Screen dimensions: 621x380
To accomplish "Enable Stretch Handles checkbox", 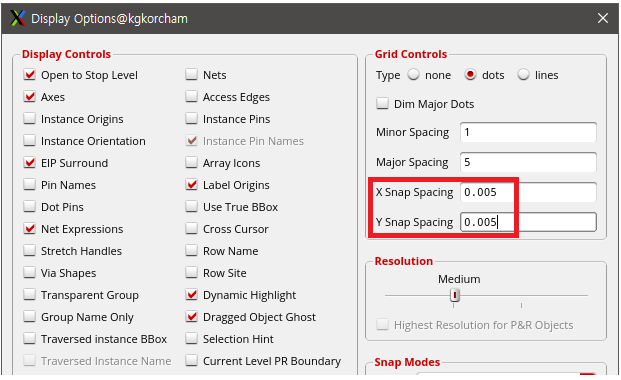I will (29, 250).
